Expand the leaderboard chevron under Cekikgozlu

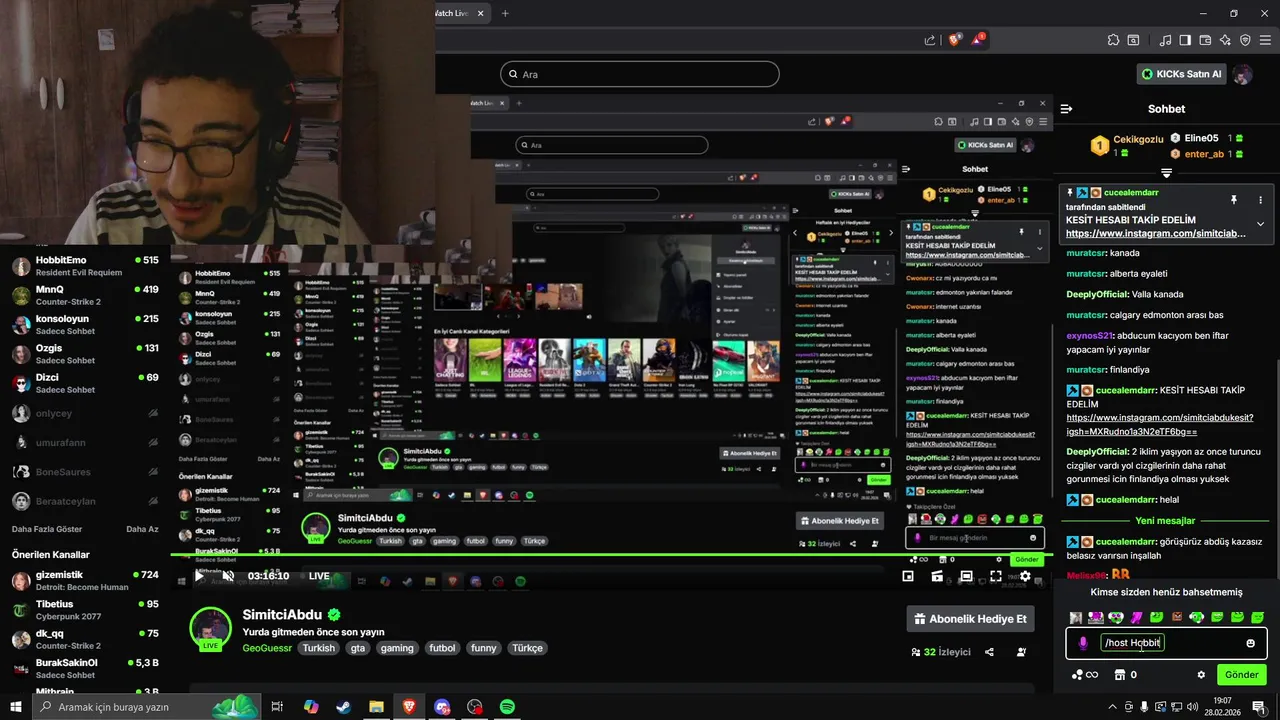(x=1166, y=173)
